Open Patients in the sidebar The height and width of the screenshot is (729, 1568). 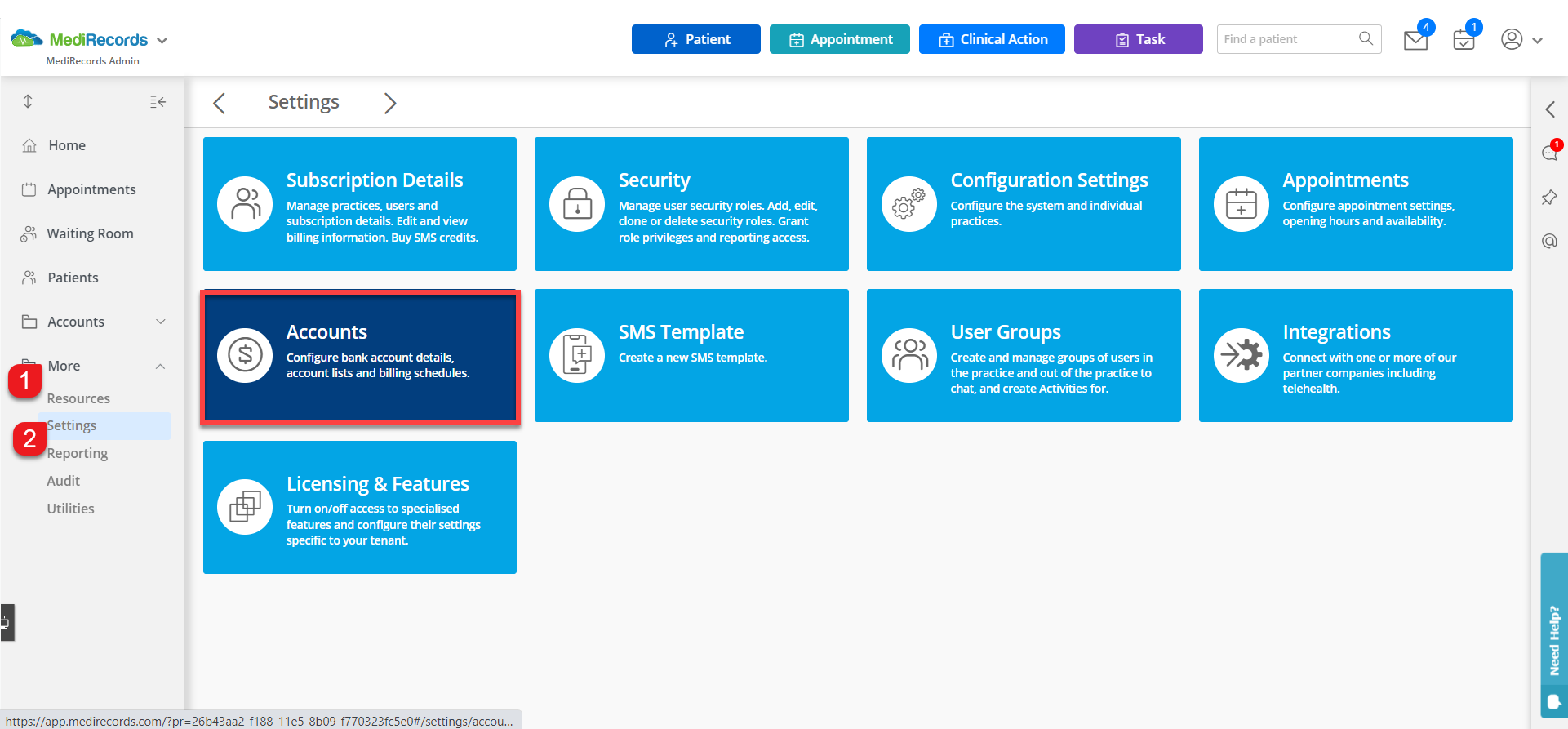point(73,278)
